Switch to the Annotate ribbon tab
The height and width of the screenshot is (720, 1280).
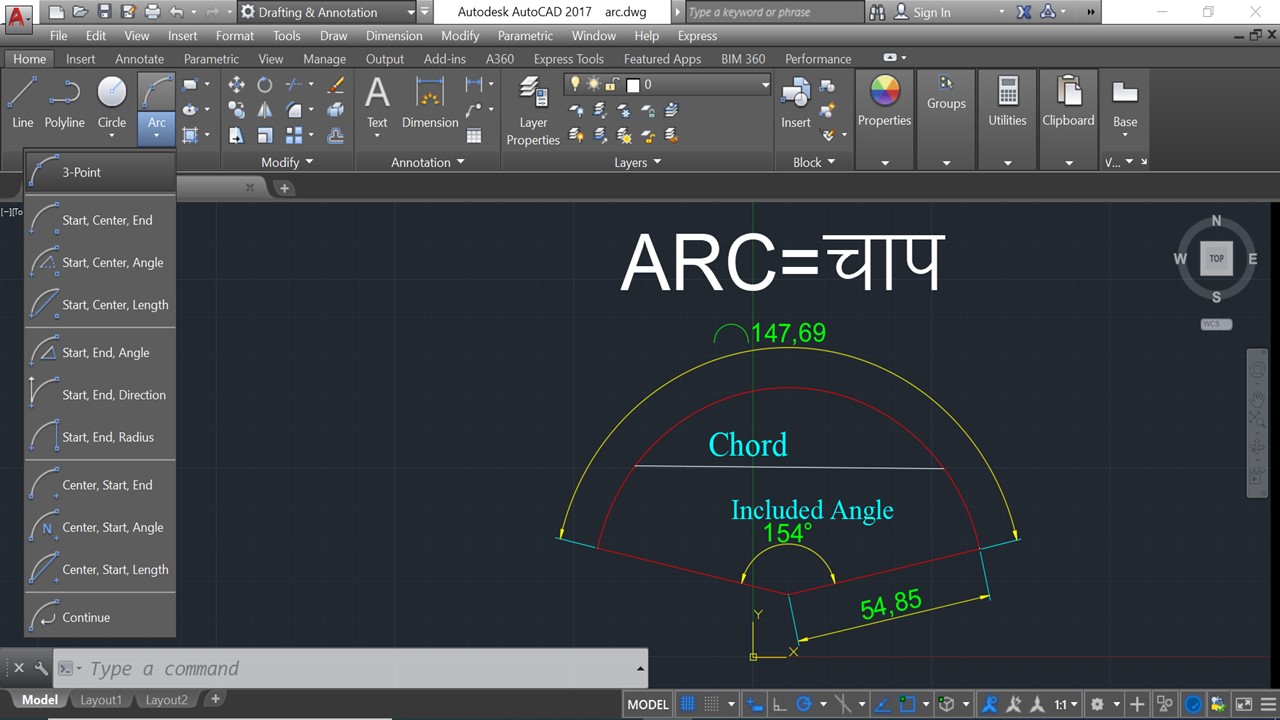click(x=139, y=59)
